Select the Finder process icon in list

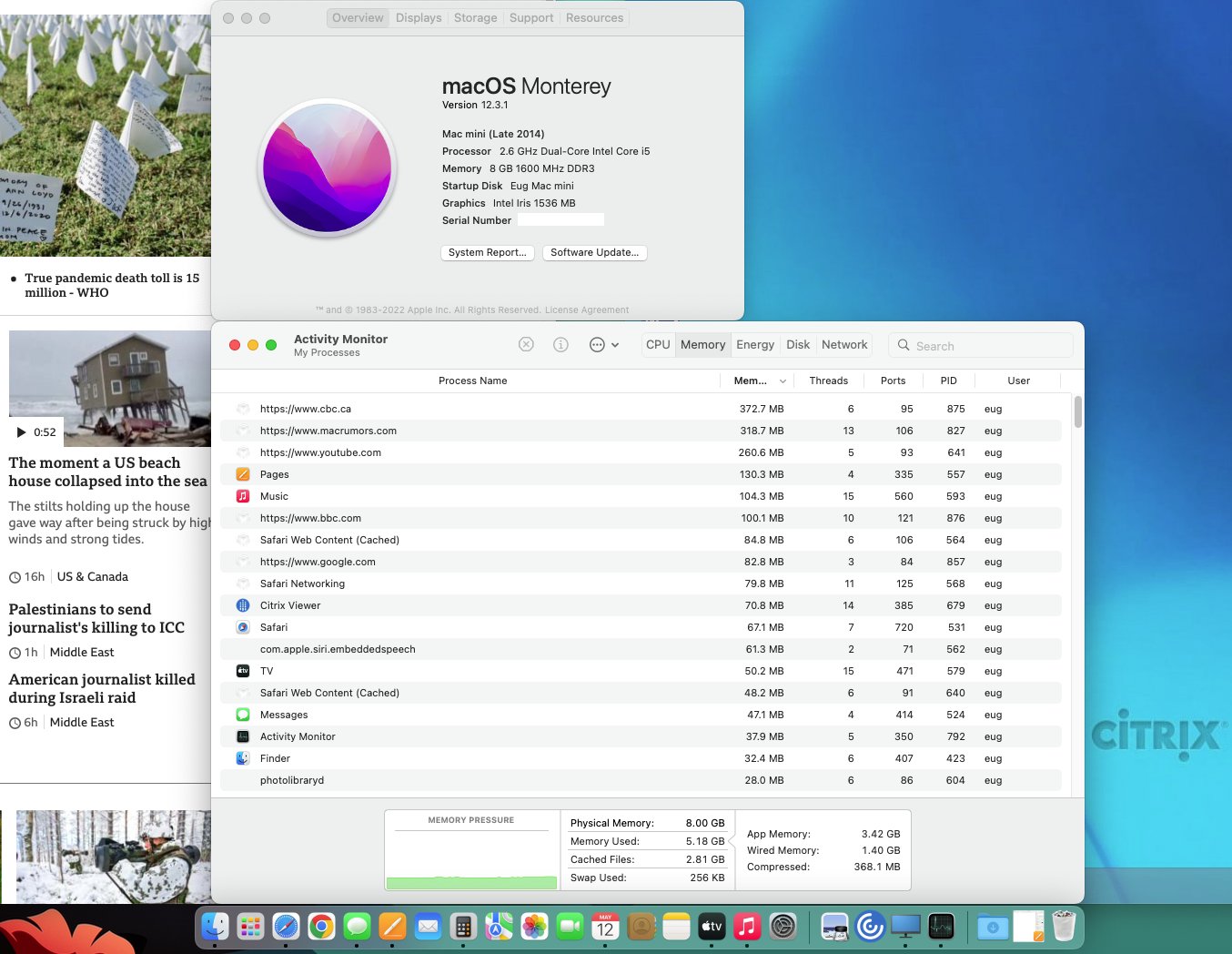[243, 758]
